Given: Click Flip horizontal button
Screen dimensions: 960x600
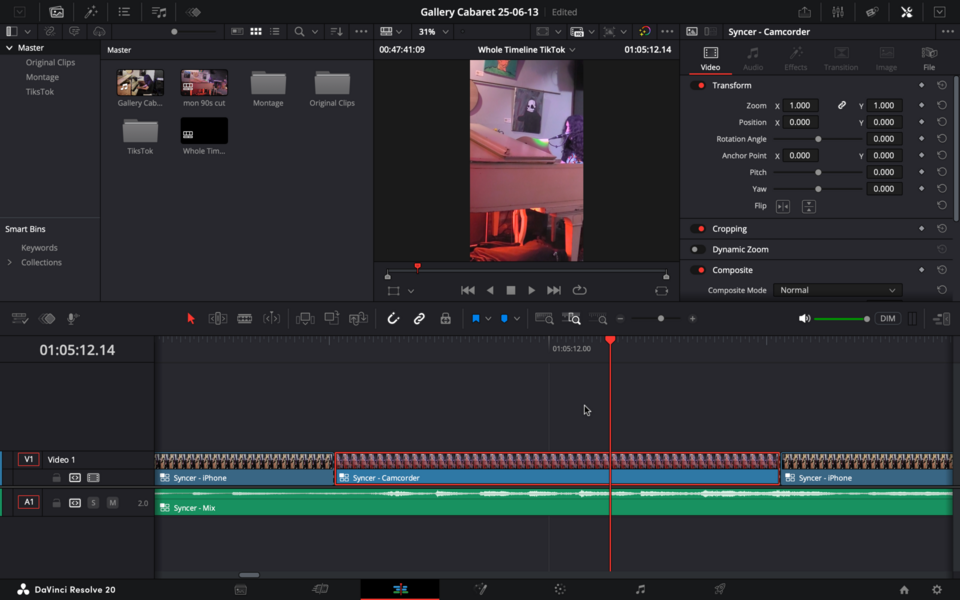Looking at the screenshot, I should 782,206.
